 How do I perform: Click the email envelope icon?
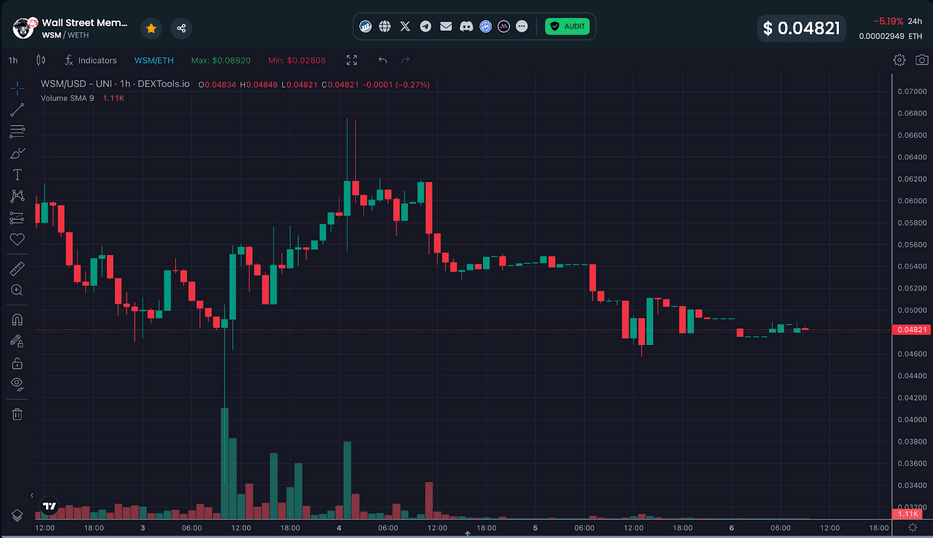click(x=446, y=26)
